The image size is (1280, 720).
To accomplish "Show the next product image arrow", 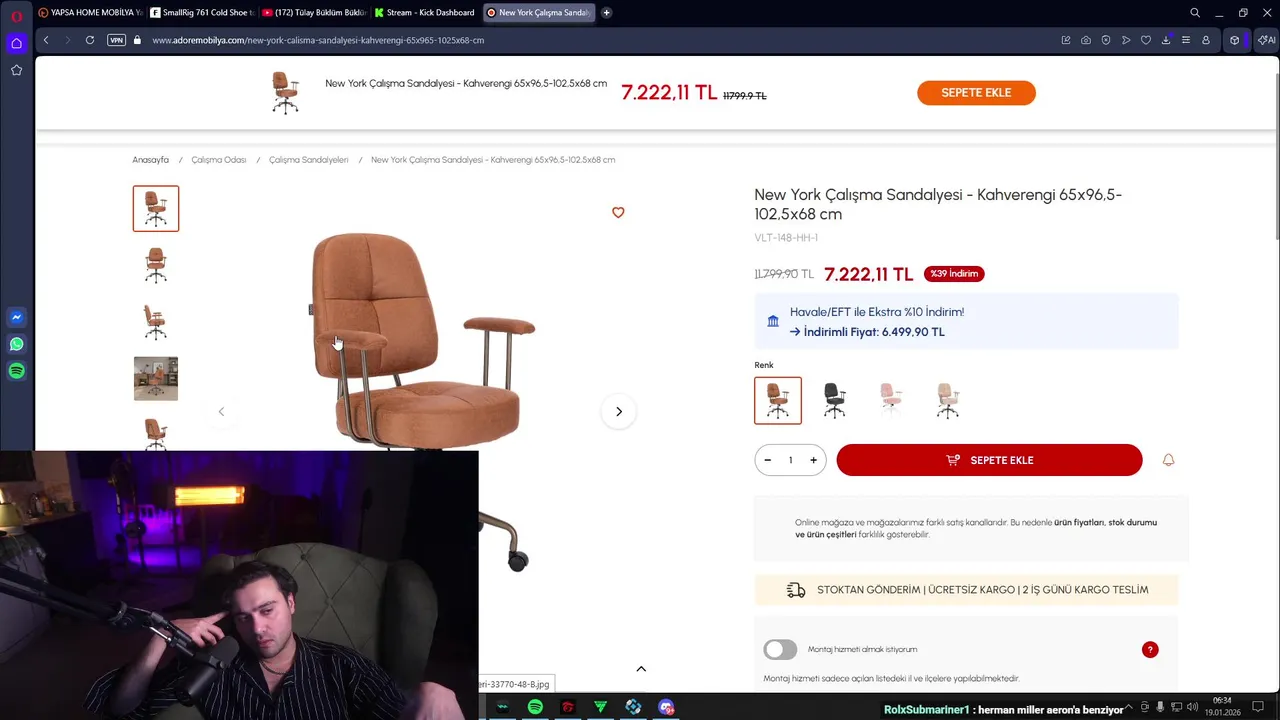I will point(619,411).
